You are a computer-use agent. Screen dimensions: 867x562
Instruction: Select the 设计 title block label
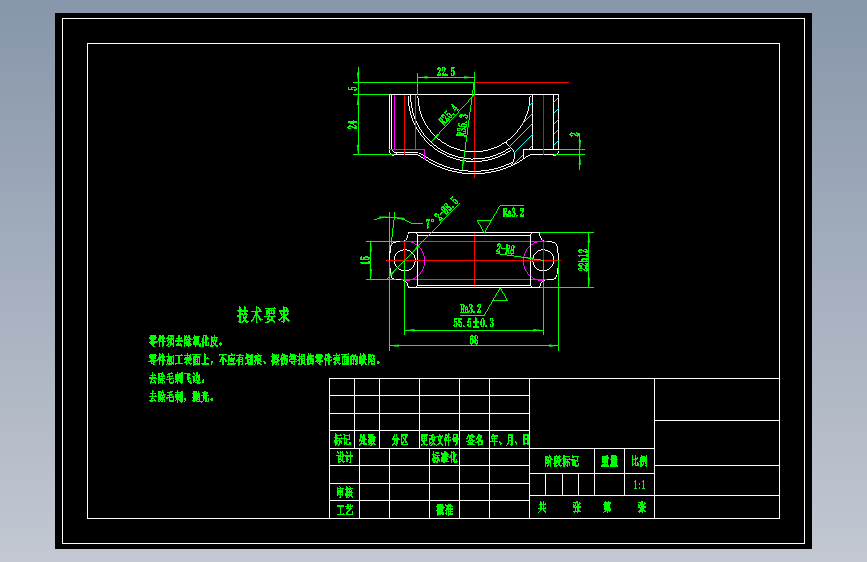point(344,457)
